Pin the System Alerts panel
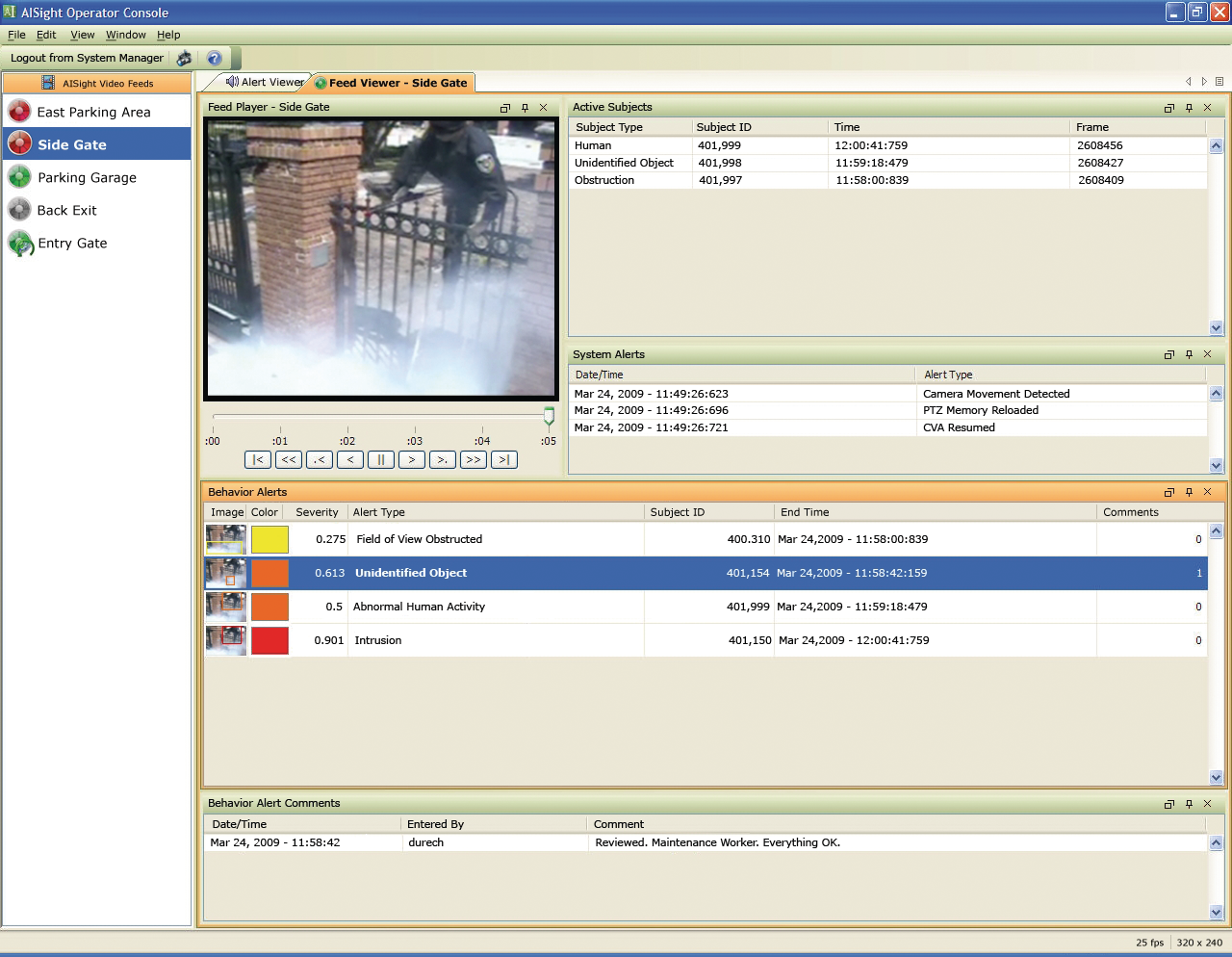The image size is (1232, 957). (1189, 354)
